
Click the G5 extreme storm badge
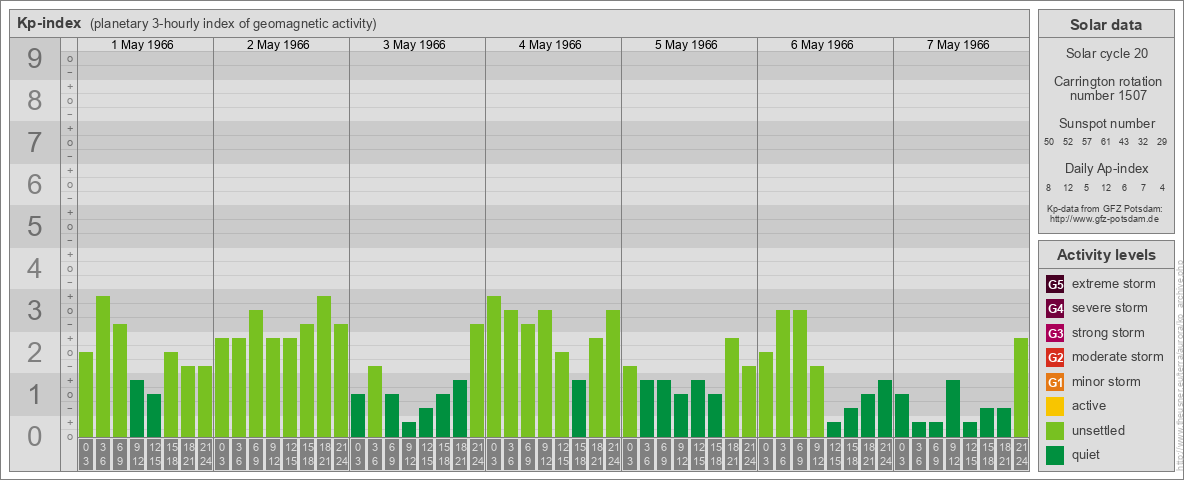(1055, 285)
